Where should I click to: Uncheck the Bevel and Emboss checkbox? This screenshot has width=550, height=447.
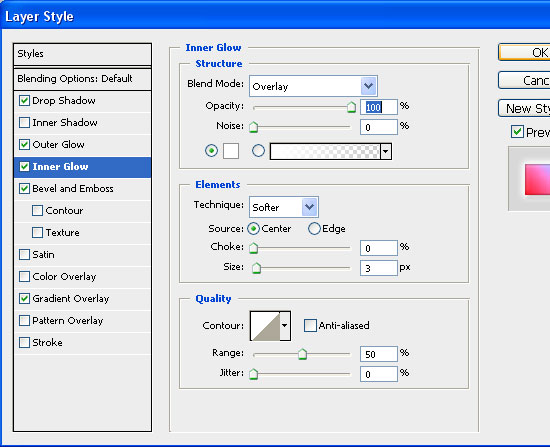[x=24, y=189]
